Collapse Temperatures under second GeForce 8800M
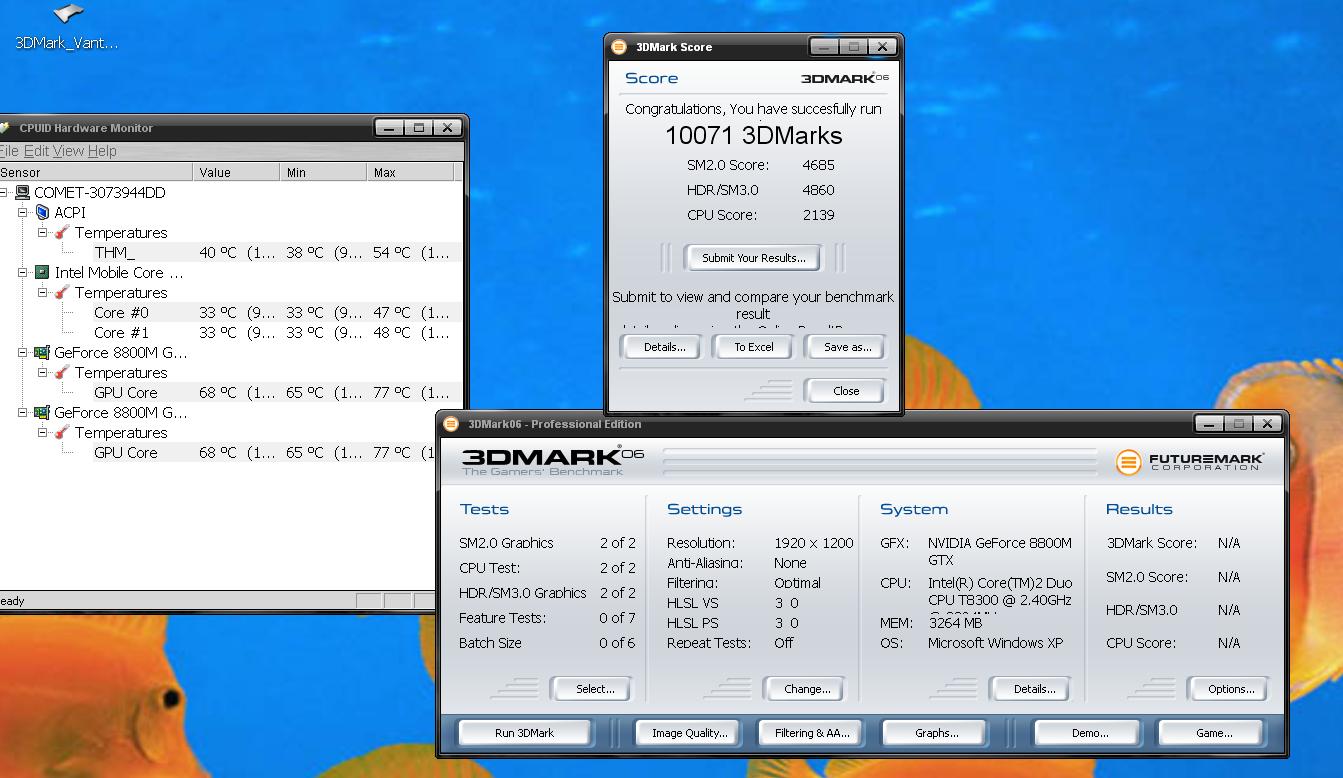This screenshot has width=1343, height=778. (43, 432)
